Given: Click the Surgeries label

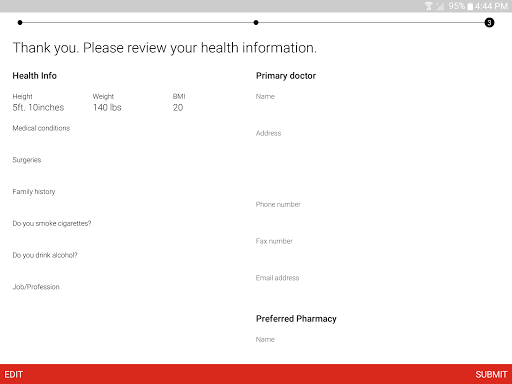Looking at the screenshot, I should tap(27, 160).
